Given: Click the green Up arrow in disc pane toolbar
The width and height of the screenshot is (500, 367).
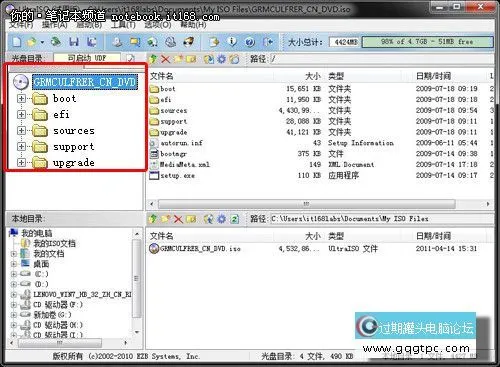Looking at the screenshot, I should 153,59.
